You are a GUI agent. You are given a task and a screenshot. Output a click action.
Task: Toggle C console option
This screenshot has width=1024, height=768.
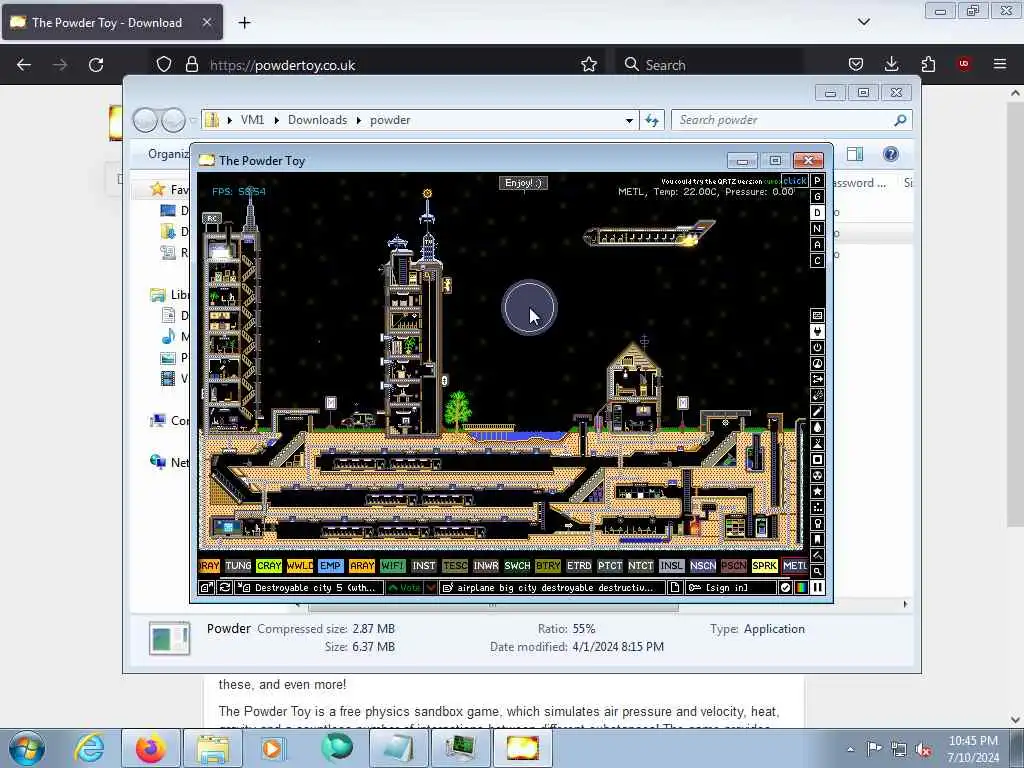tap(817, 261)
